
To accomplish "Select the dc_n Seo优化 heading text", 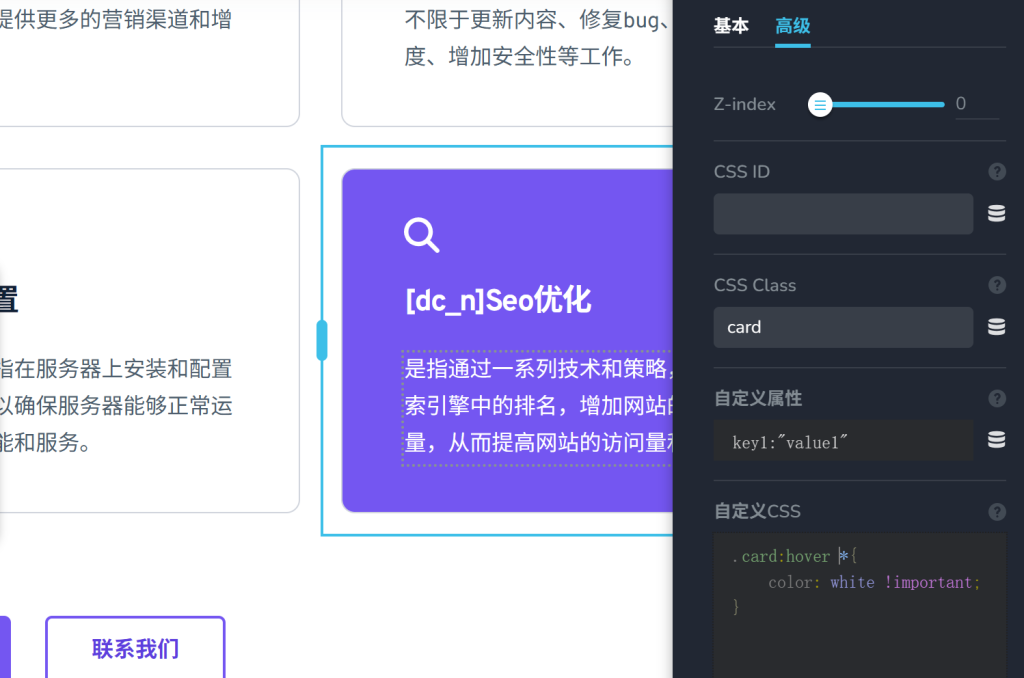I will [497, 300].
